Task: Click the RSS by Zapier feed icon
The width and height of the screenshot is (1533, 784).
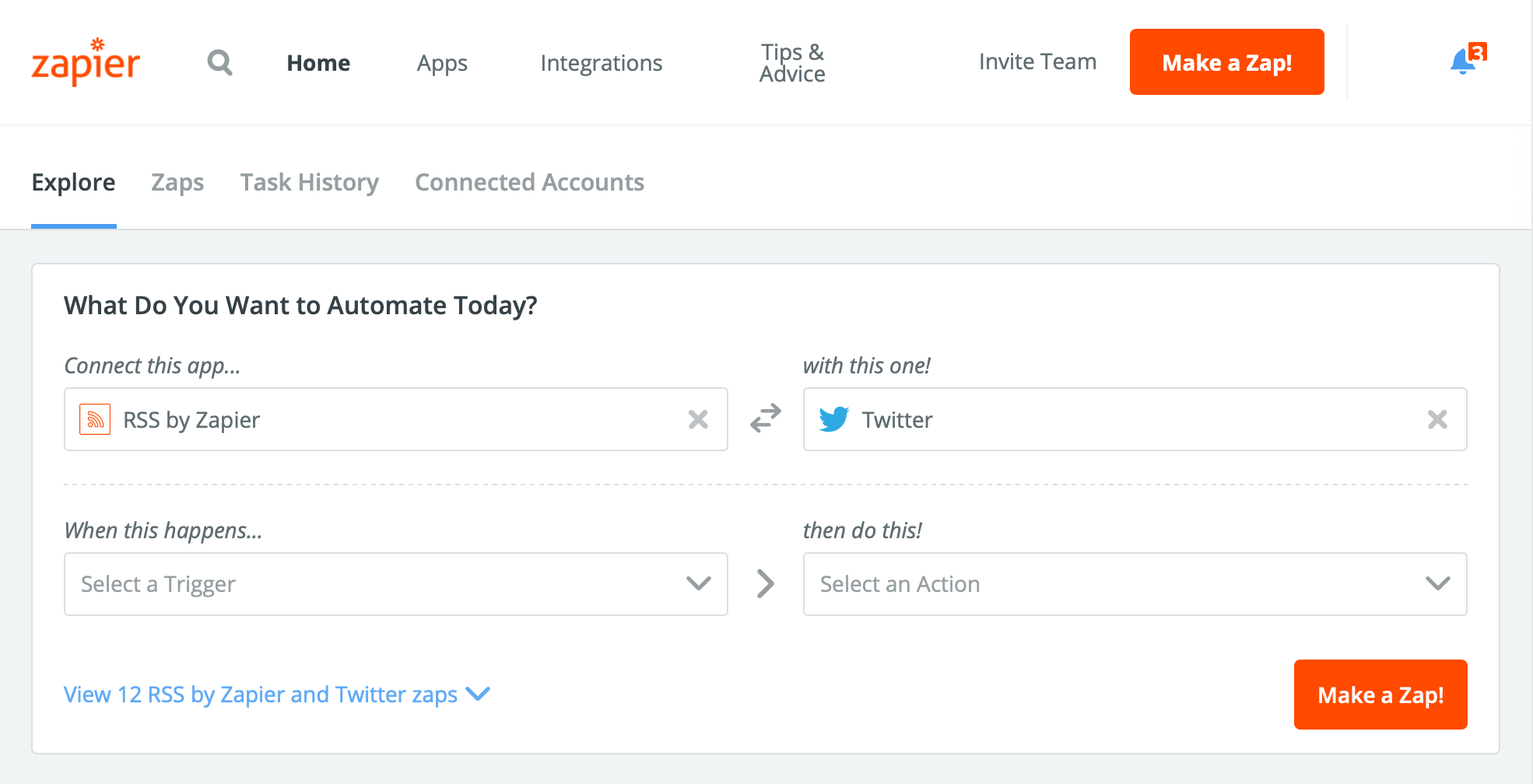Action: pos(95,419)
